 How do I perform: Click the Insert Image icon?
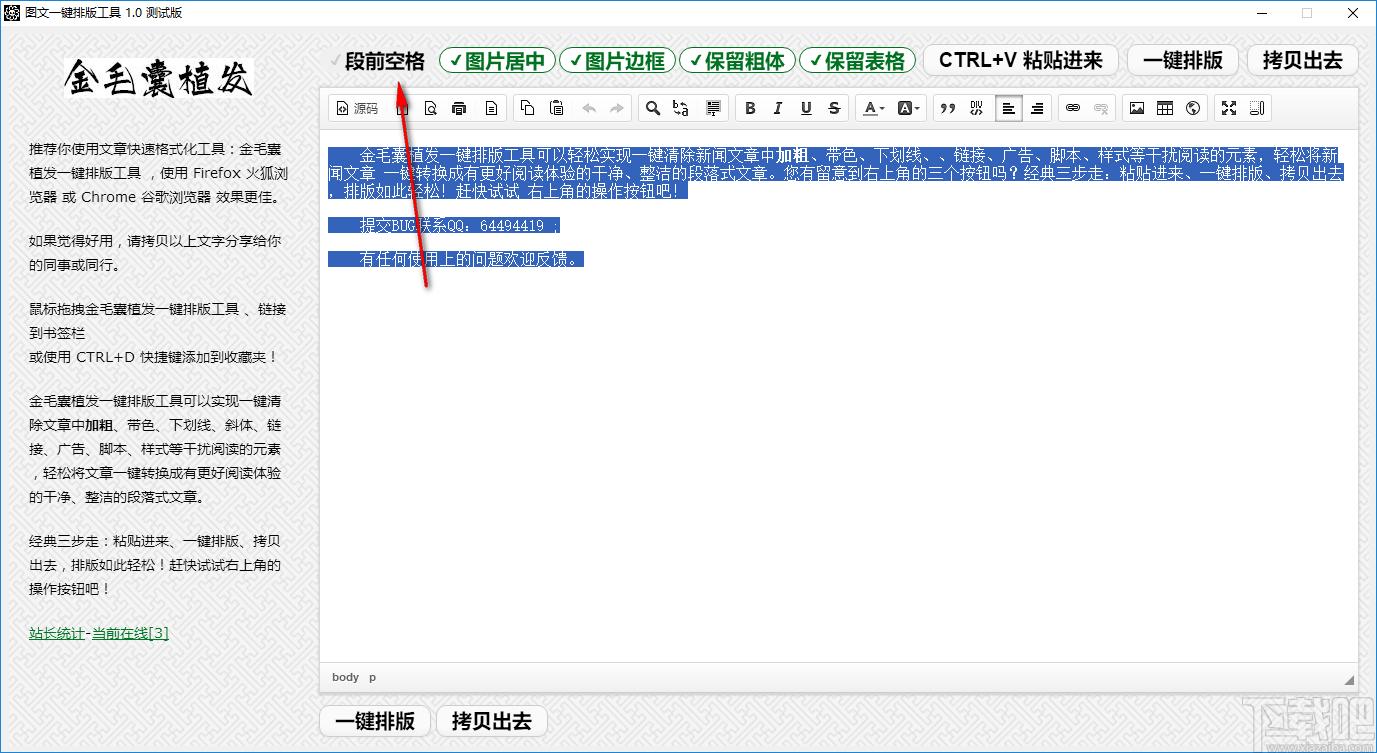click(x=1136, y=108)
